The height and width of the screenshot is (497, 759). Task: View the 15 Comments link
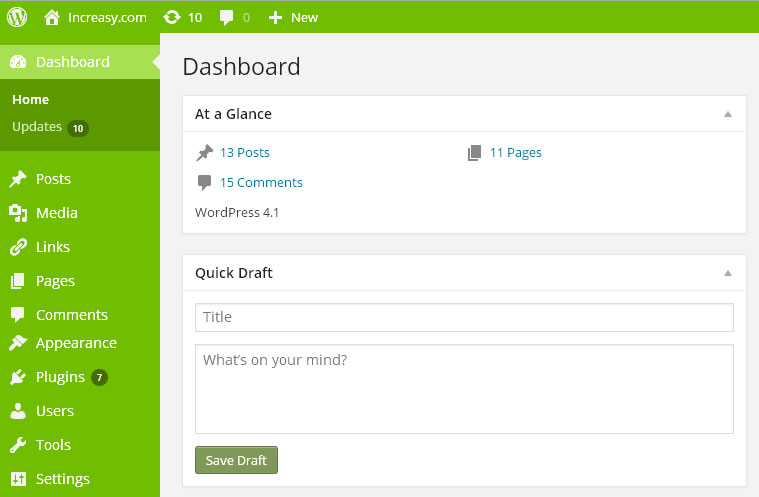(x=261, y=182)
